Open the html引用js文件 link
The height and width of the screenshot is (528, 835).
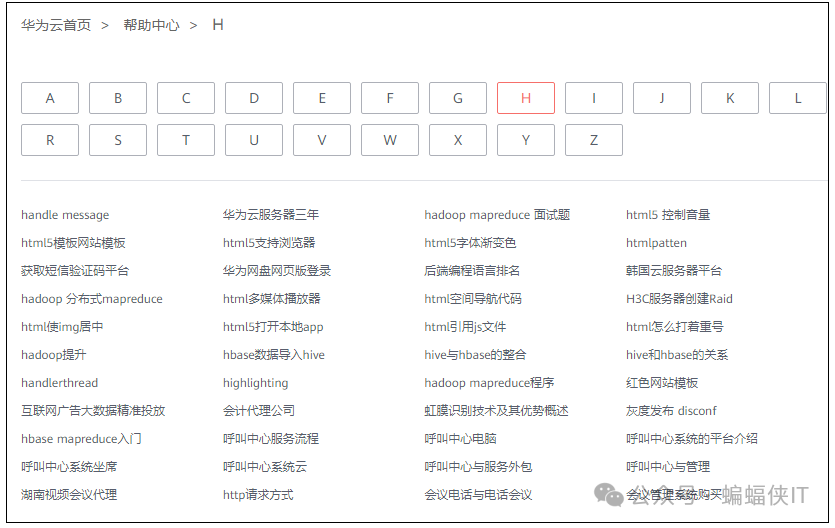point(465,327)
